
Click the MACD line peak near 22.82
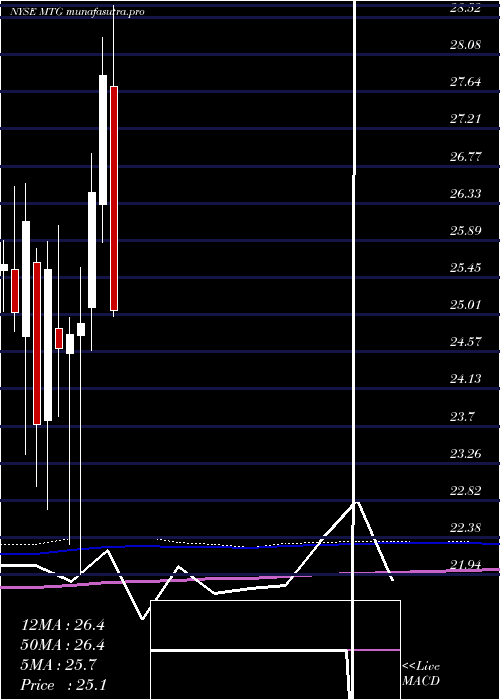pyautogui.click(x=356, y=503)
